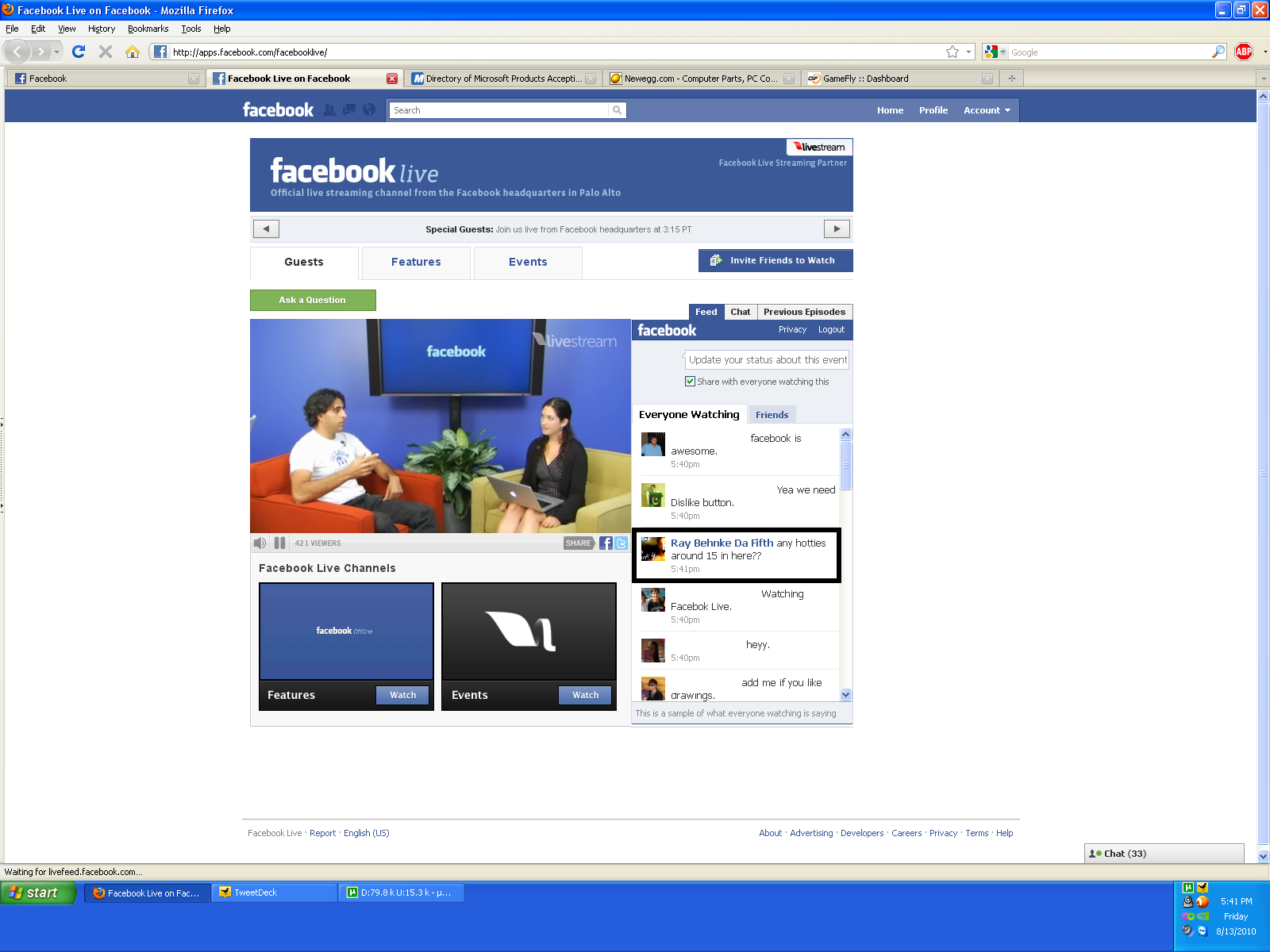Open the list all tabs dropdown

click(1264, 78)
